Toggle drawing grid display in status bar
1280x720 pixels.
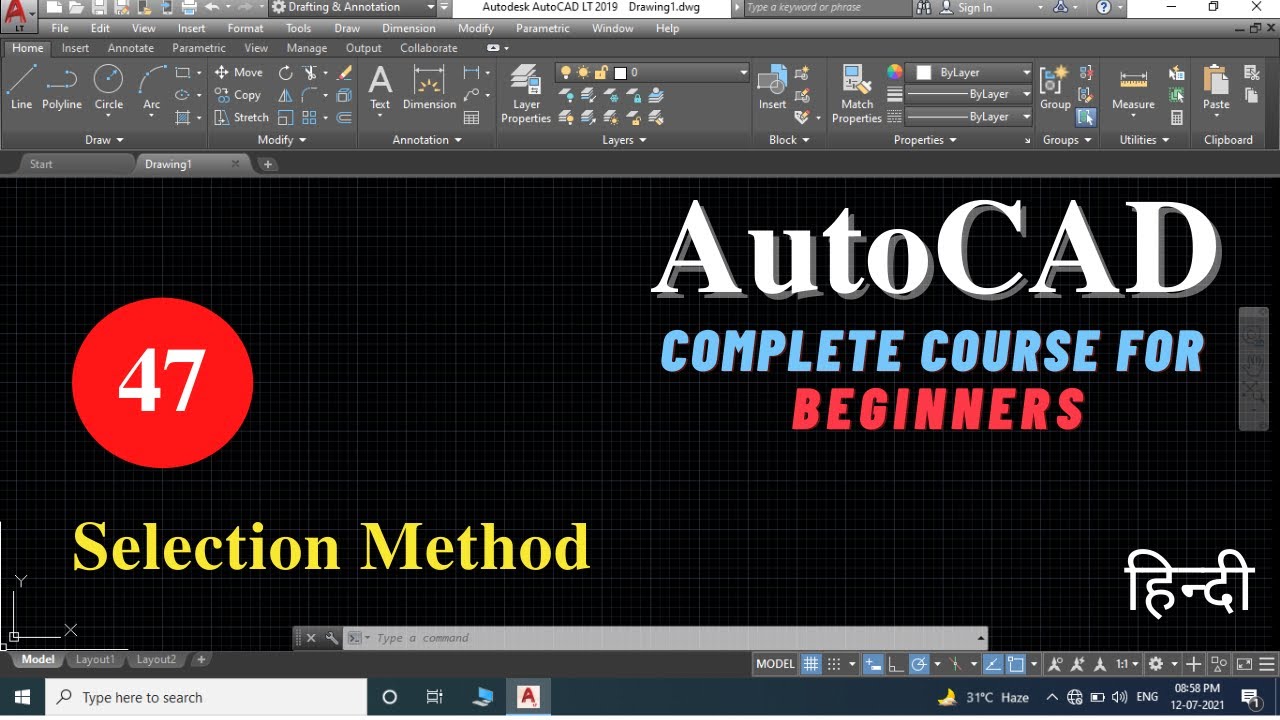(x=811, y=664)
